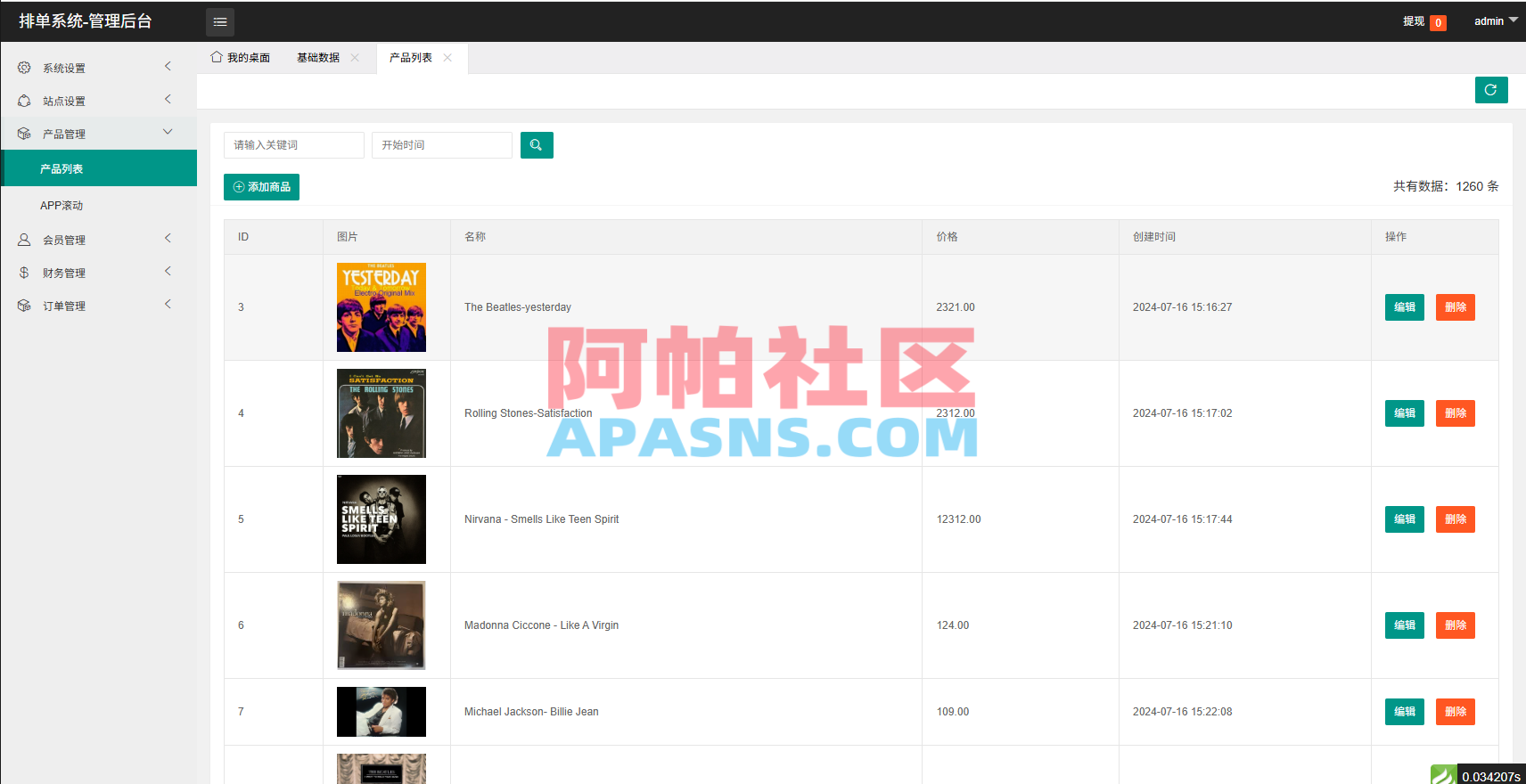Focus the 开始时间 date input
This screenshot has height=784, width=1526.
(442, 145)
